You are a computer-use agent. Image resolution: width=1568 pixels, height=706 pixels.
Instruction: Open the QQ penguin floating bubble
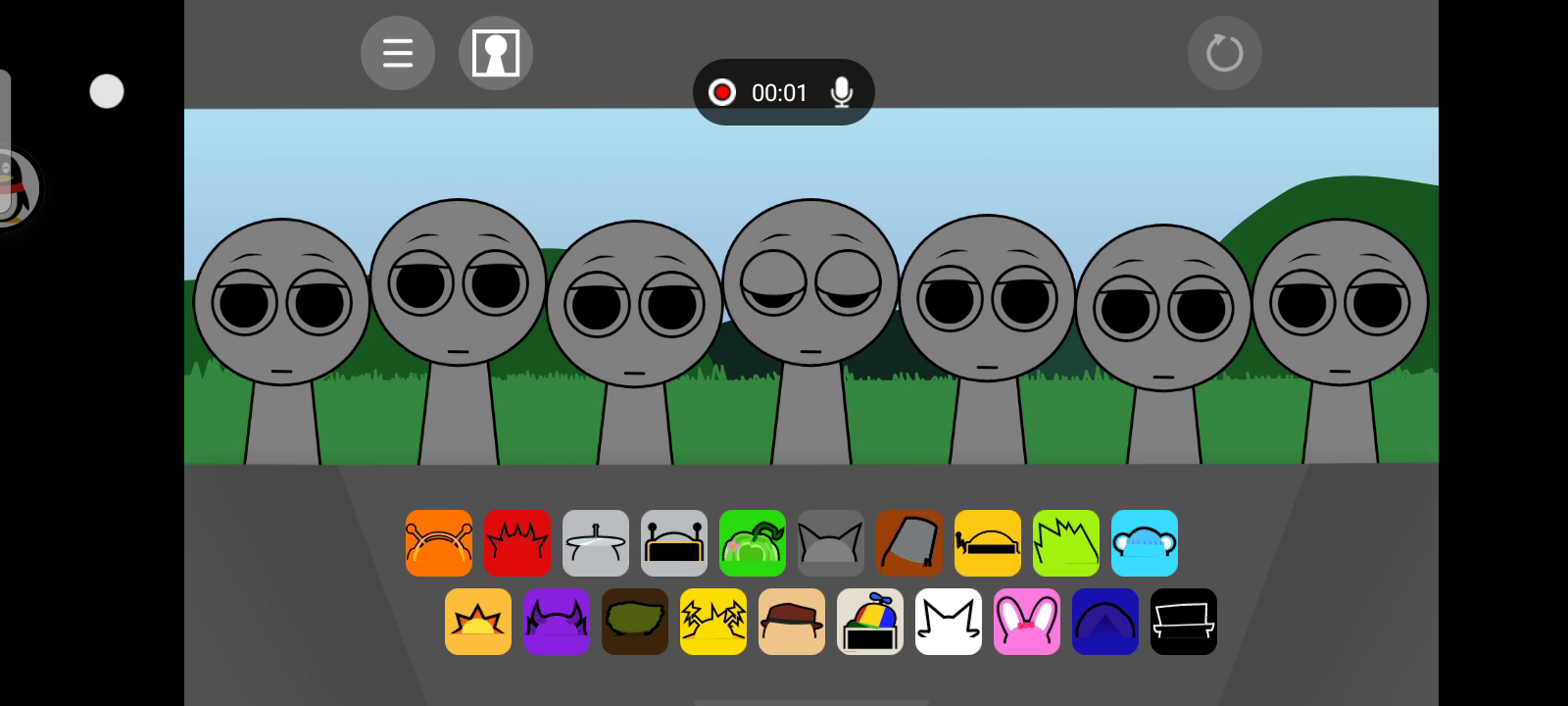point(16,188)
